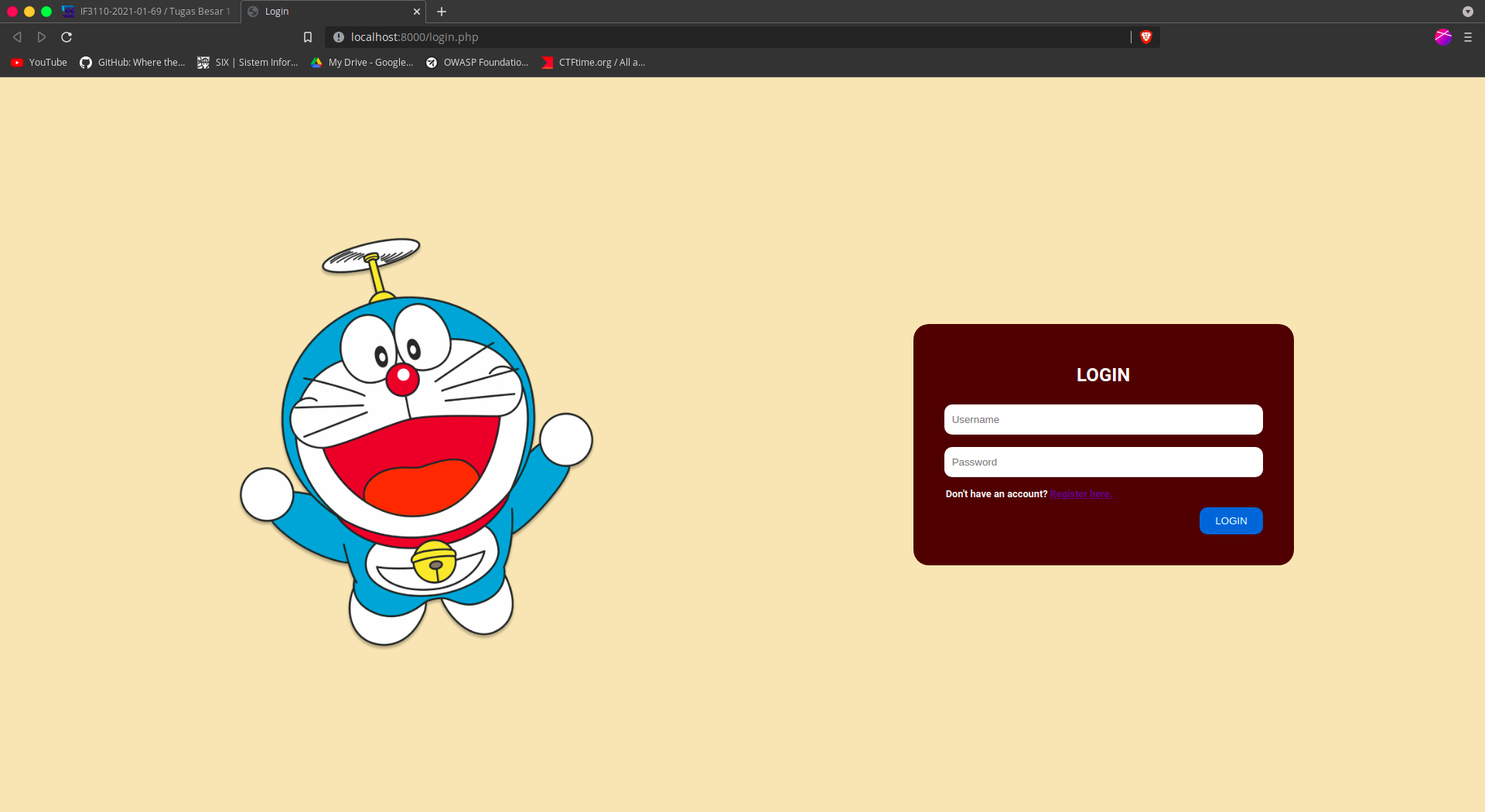This screenshot has width=1485, height=812.
Task: Open tab search dropdown arrow
Action: [1468, 12]
